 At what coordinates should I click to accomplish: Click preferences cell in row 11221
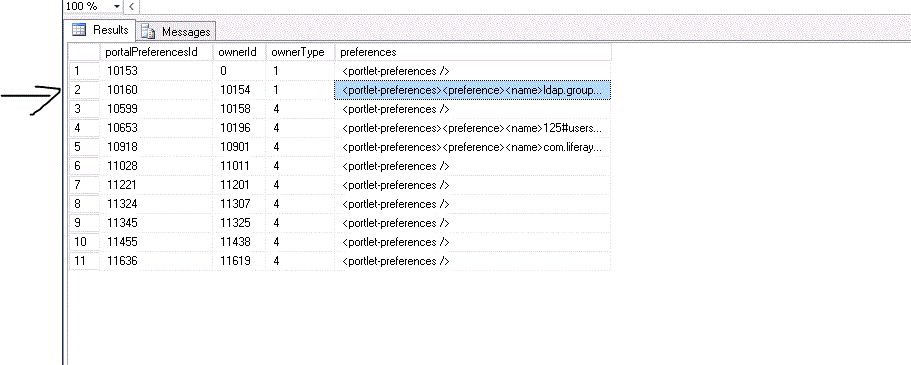click(473, 185)
